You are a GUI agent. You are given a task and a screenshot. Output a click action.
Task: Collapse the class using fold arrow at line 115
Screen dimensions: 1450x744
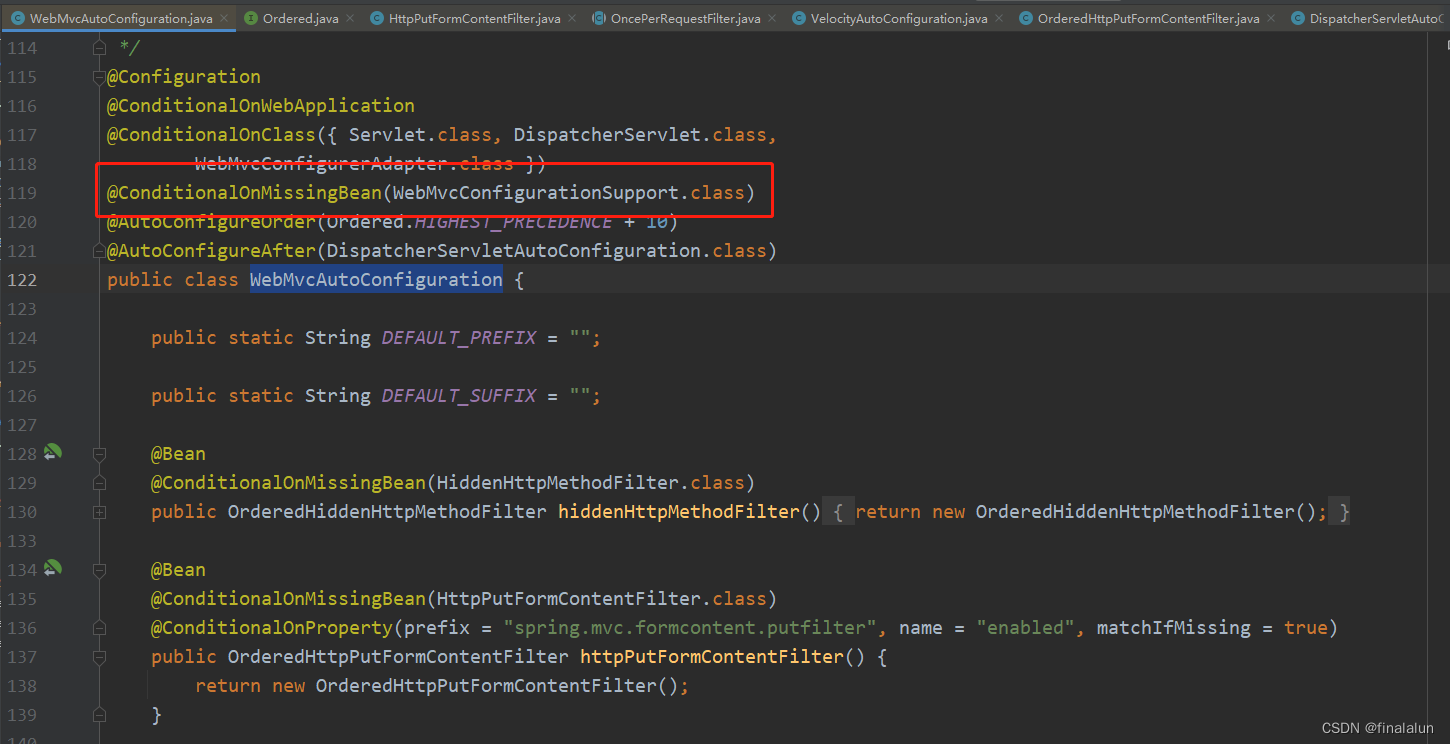click(97, 77)
